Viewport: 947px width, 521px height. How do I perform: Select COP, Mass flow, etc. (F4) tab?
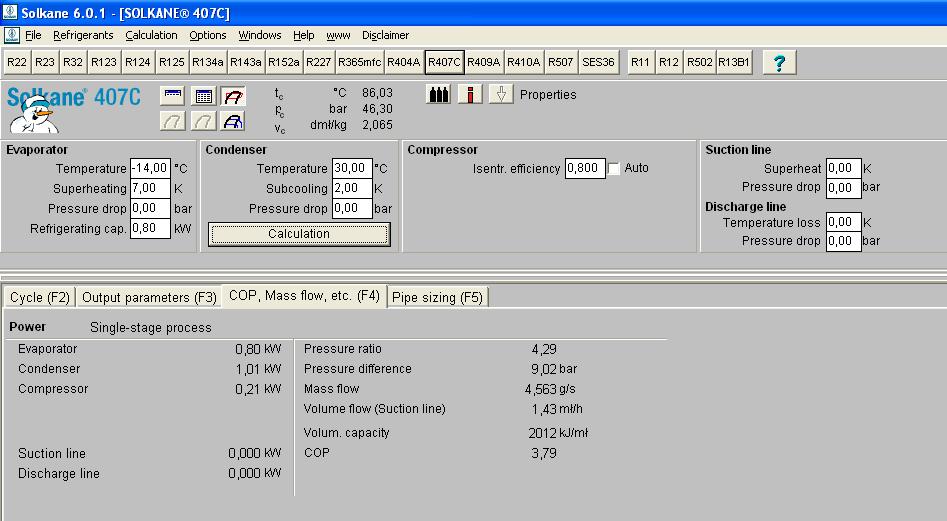click(304, 296)
